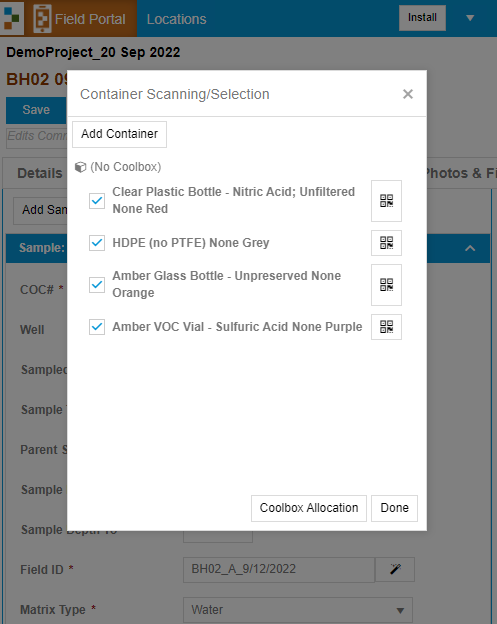Scan QR code for Amber Glass Bottle
The height and width of the screenshot is (624, 497).
[386, 285]
